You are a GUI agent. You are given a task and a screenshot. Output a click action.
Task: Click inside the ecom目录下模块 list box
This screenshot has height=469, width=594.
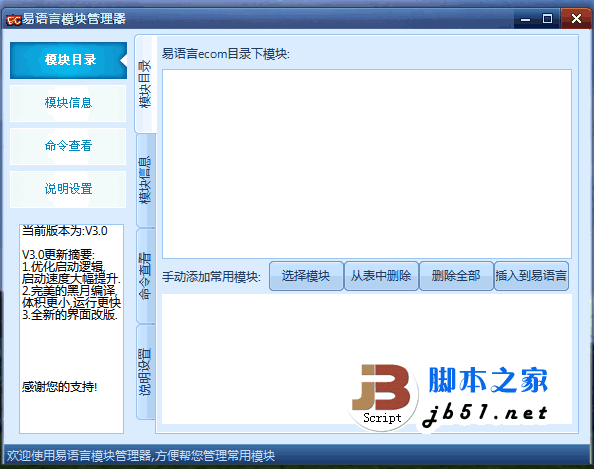click(367, 164)
